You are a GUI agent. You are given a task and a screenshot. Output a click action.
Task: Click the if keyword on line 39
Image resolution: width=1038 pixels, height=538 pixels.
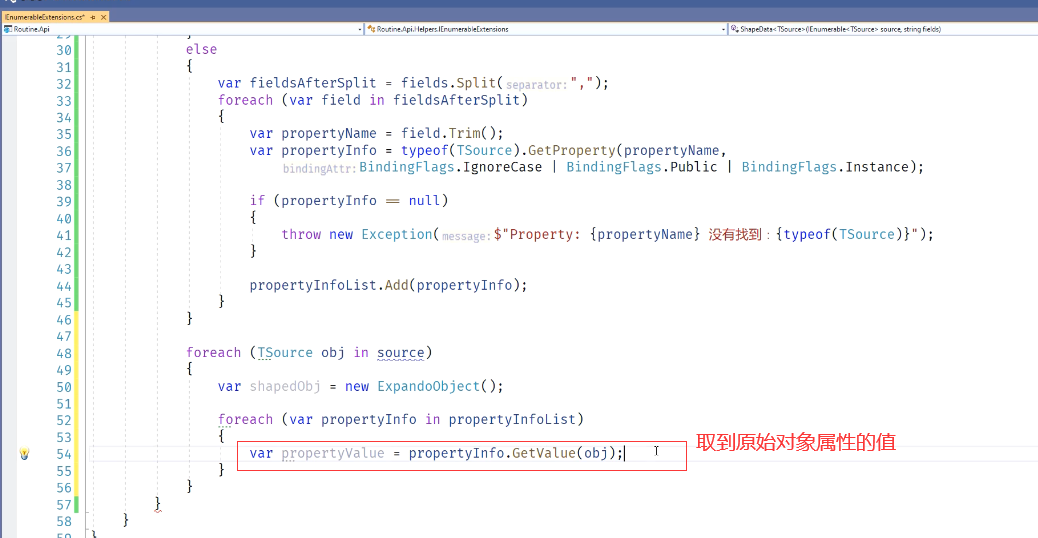(257, 201)
